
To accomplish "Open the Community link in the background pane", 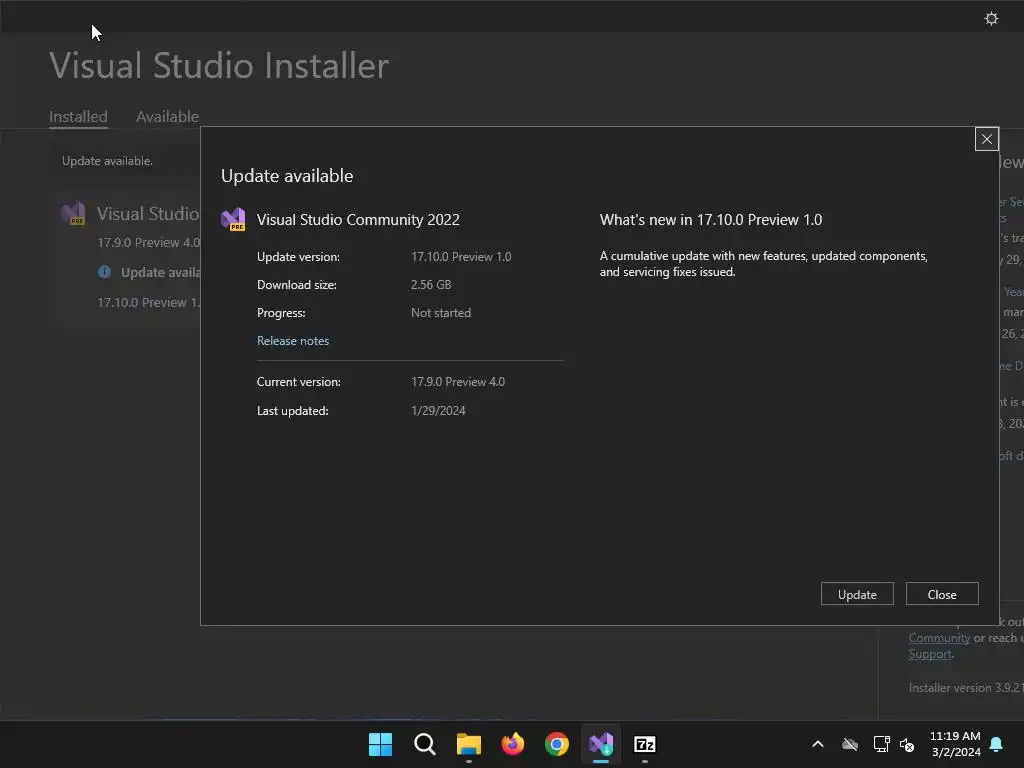I will click(x=939, y=638).
